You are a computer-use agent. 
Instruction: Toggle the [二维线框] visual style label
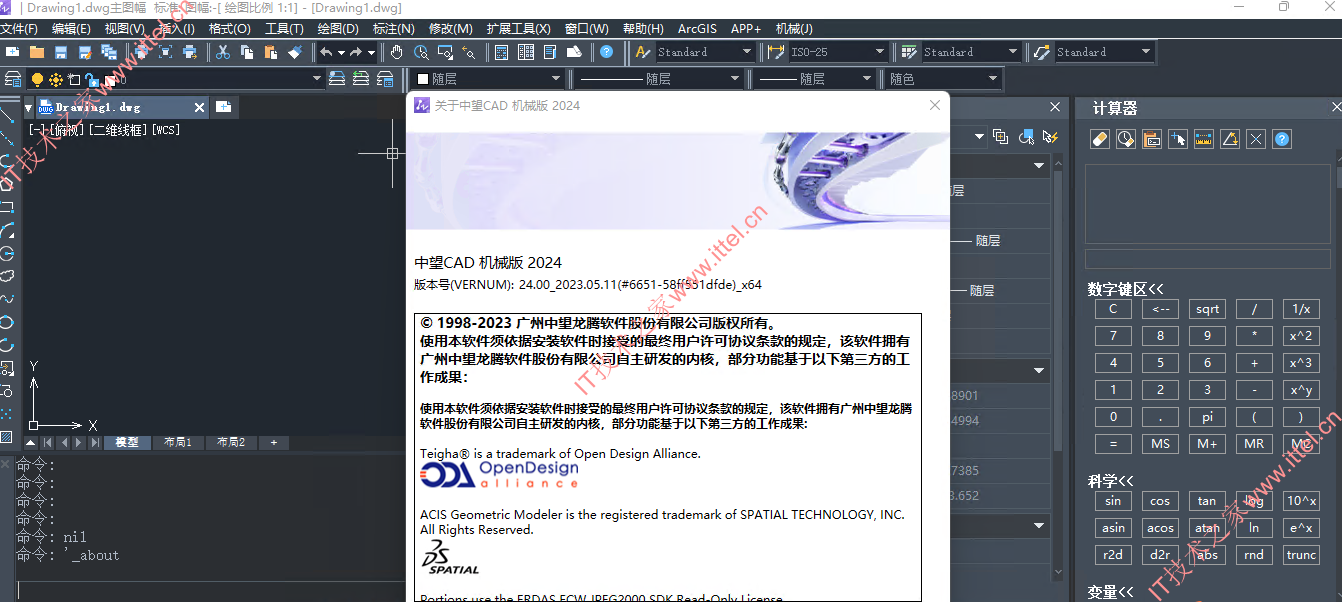pos(118,130)
